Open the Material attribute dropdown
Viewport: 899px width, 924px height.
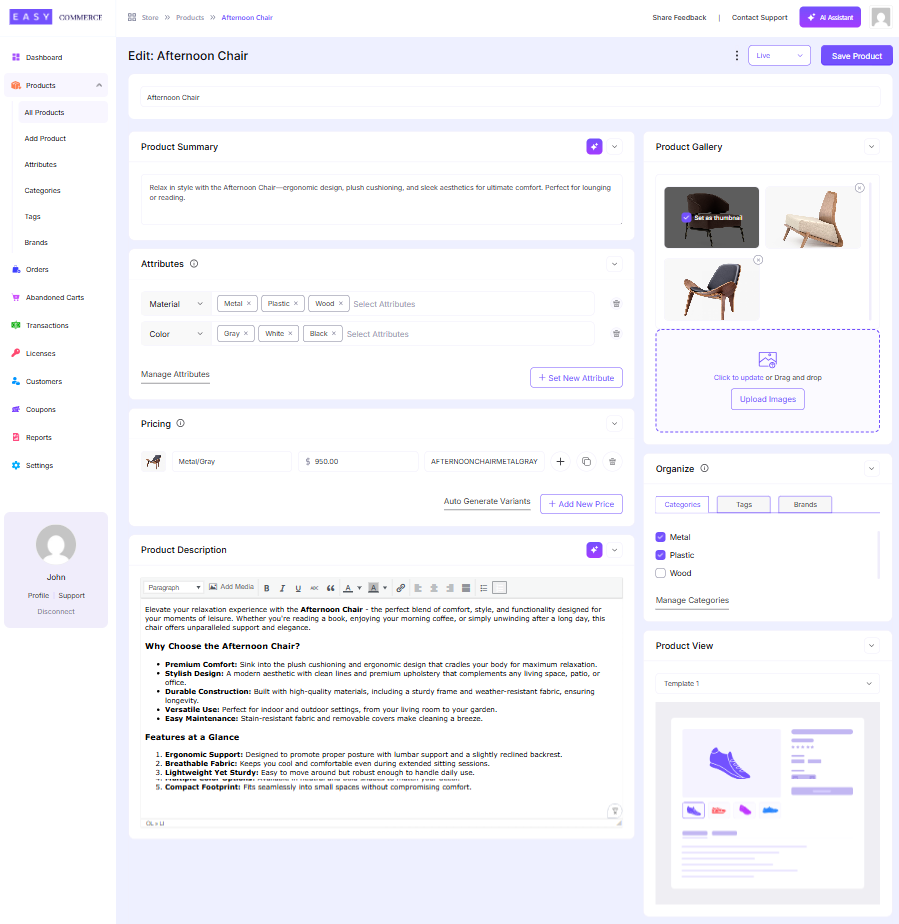(176, 304)
